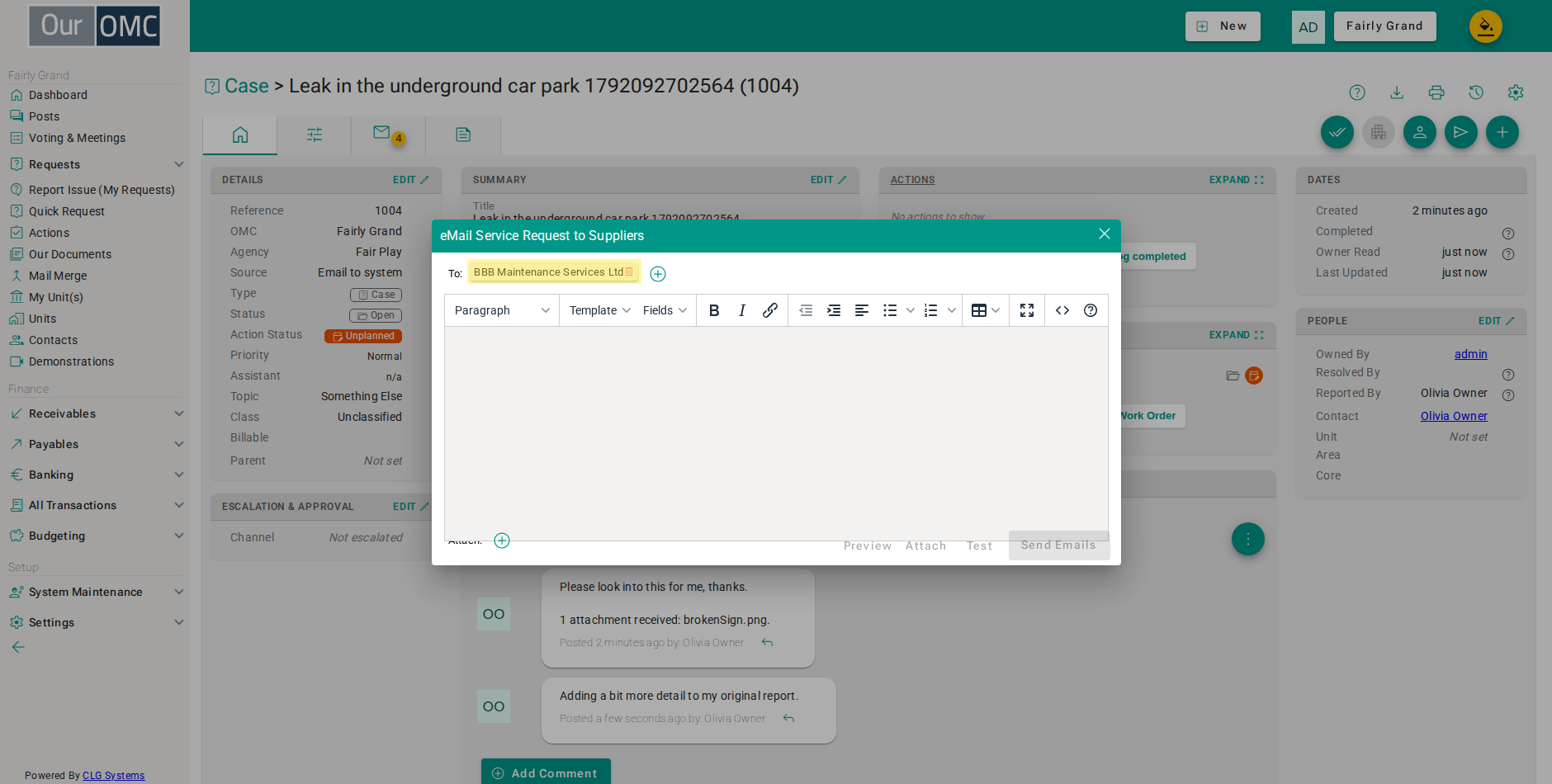Image resolution: width=1552 pixels, height=784 pixels.
Task: Open case settings gear icon
Action: (1516, 92)
